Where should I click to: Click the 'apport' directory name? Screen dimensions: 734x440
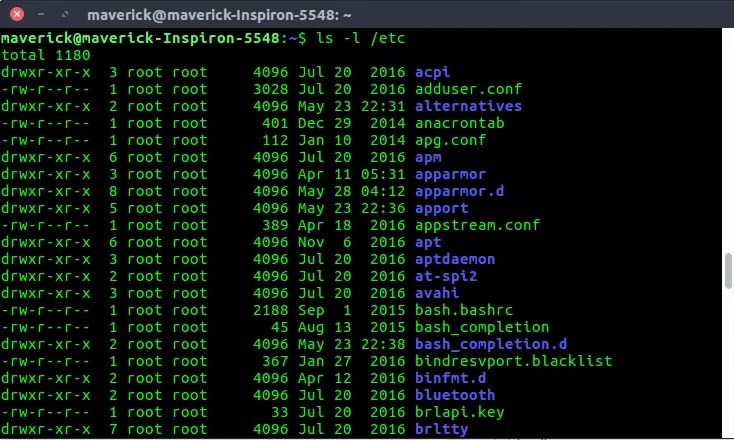pos(442,208)
